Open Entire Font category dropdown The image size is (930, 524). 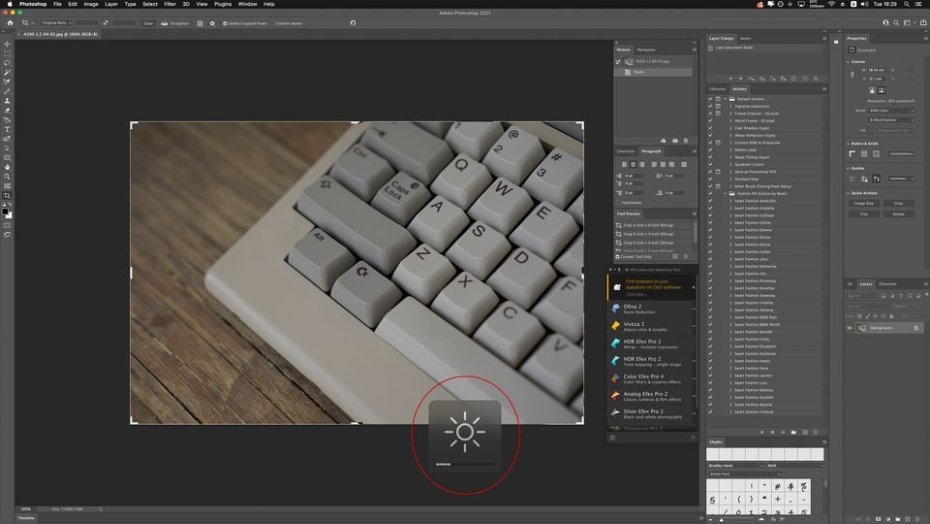pyautogui.click(x=743, y=474)
